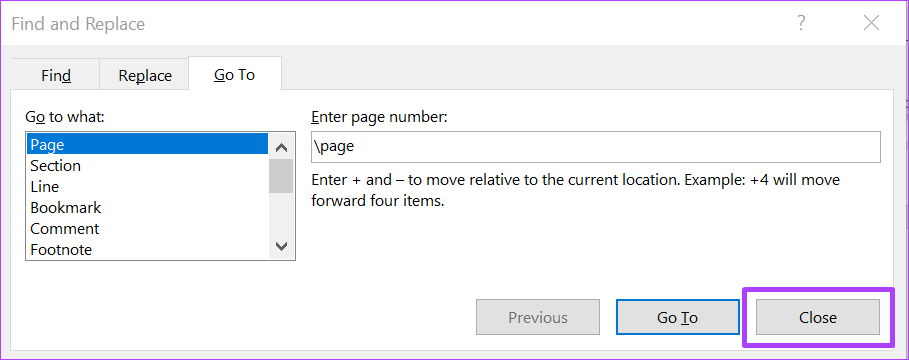Click the highlighted Close button
Screen dimensions: 909x360
point(818,317)
